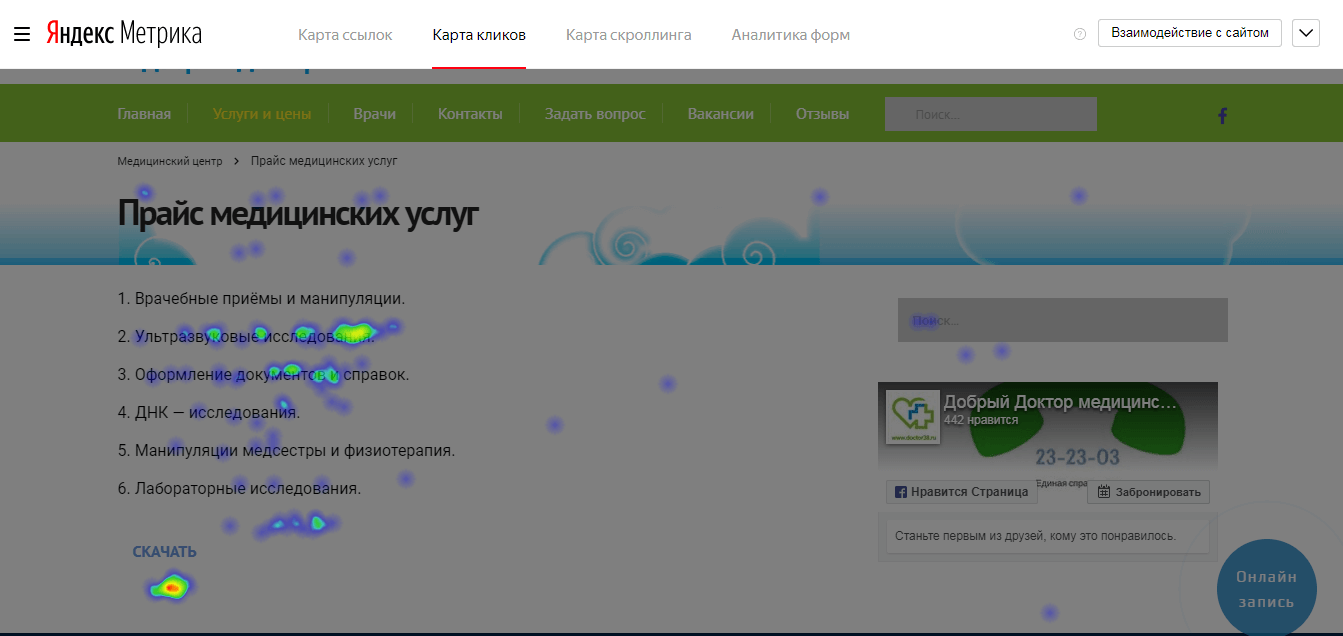Click the Отзывы navigation link

[822, 114]
